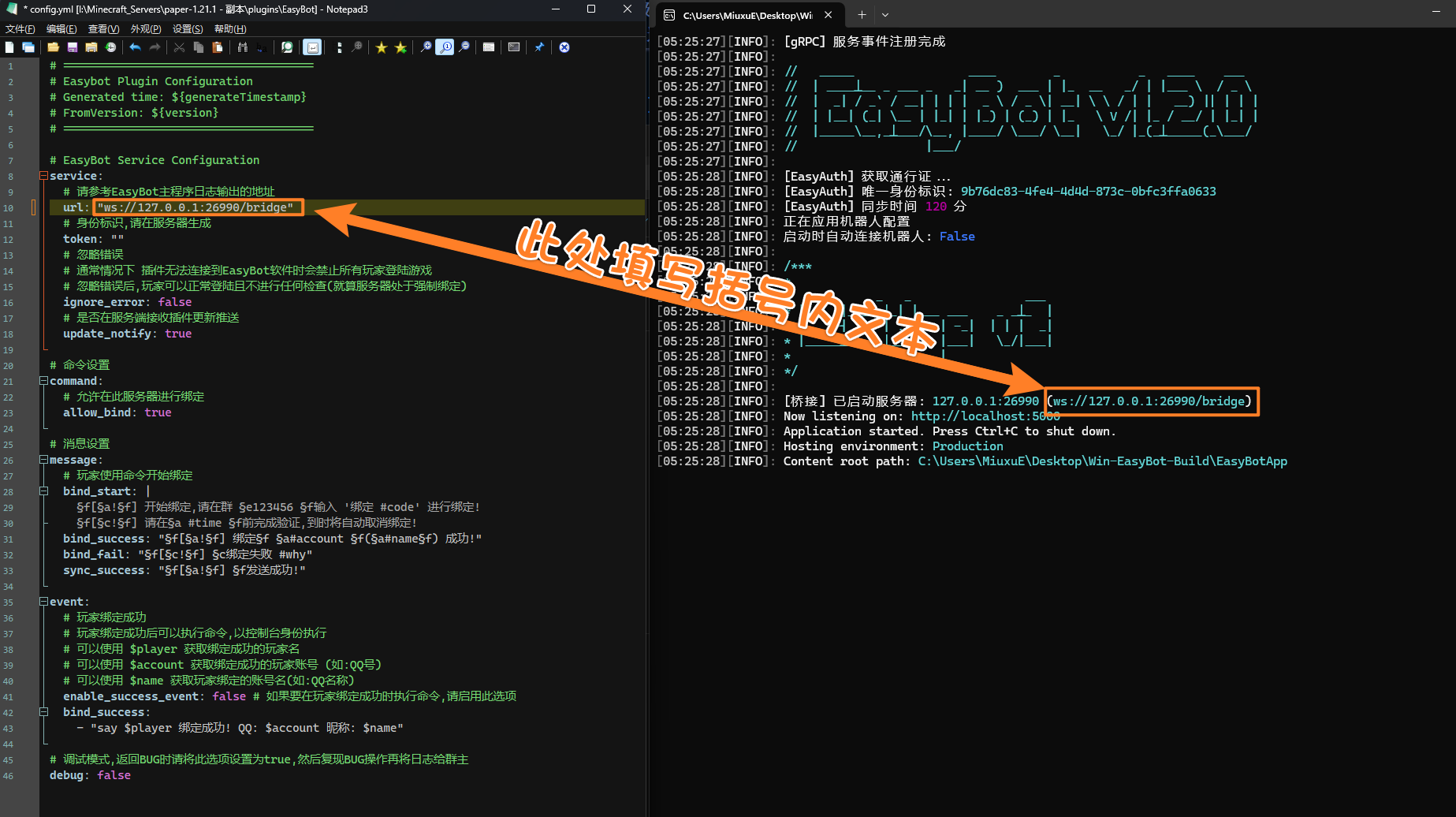This screenshot has width=1456, height=817.
Task: Click the Copy toolbar icon
Action: pyautogui.click(x=199, y=47)
